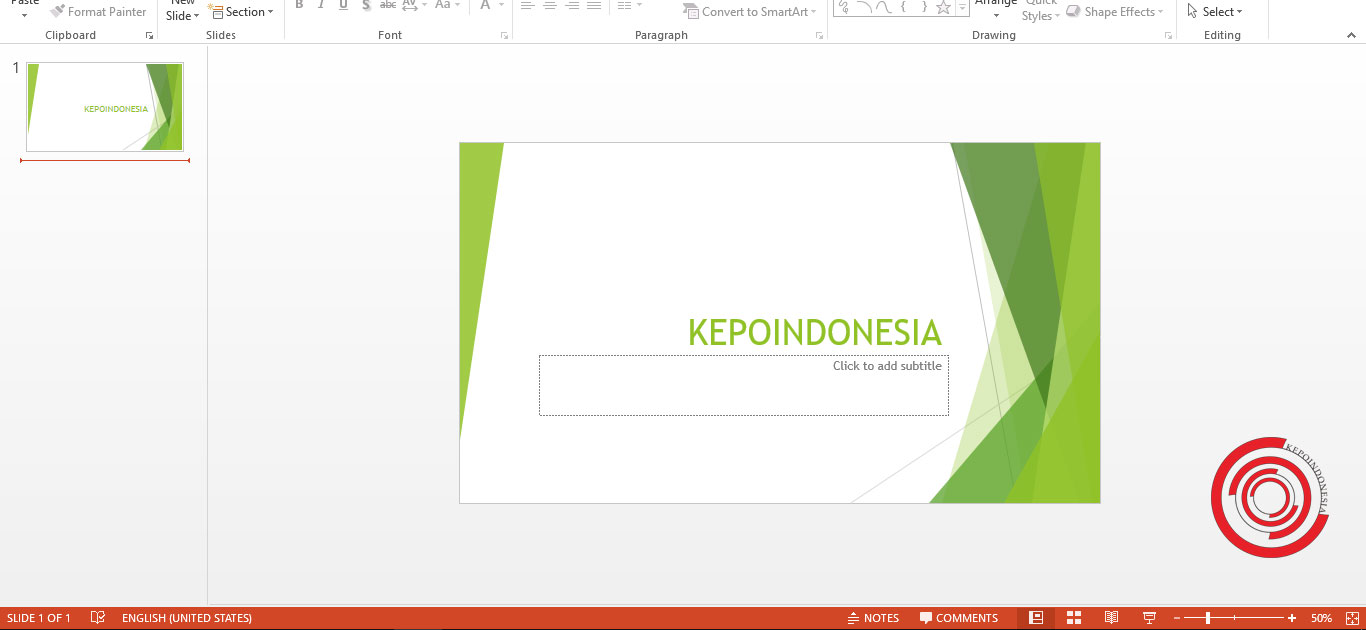The height and width of the screenshot is (630, 1366).
Task: Select slide 1 thumbnail
Action: tap(105, 107)
